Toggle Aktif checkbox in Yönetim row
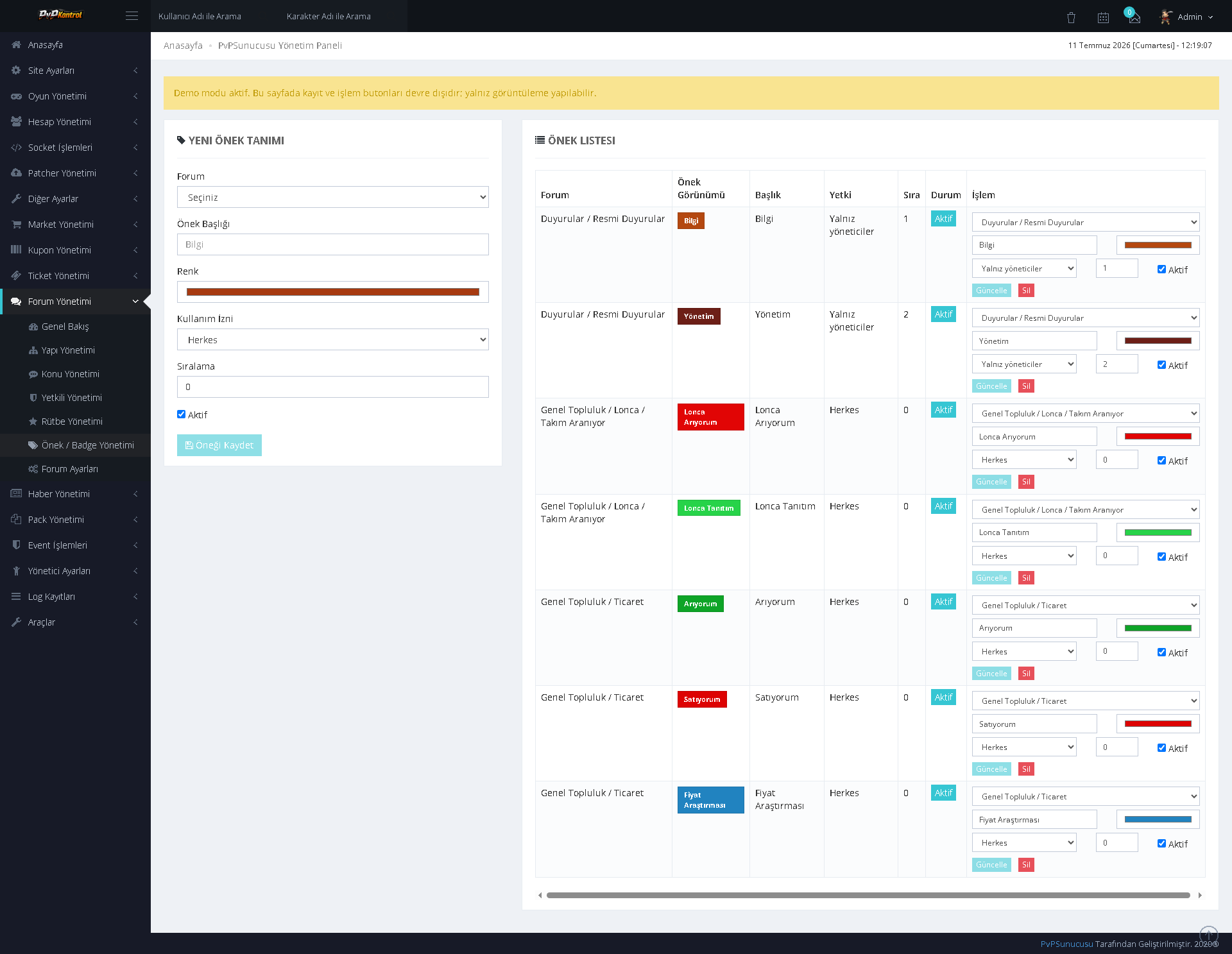The image size is (1232, 954). [x=1161, y=365]
